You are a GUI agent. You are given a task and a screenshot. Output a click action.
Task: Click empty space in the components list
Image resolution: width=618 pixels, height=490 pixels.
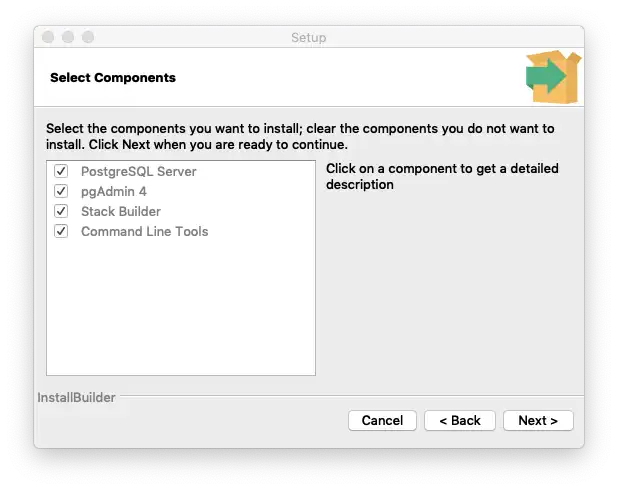pyautogui.click(x=180, y=310)
